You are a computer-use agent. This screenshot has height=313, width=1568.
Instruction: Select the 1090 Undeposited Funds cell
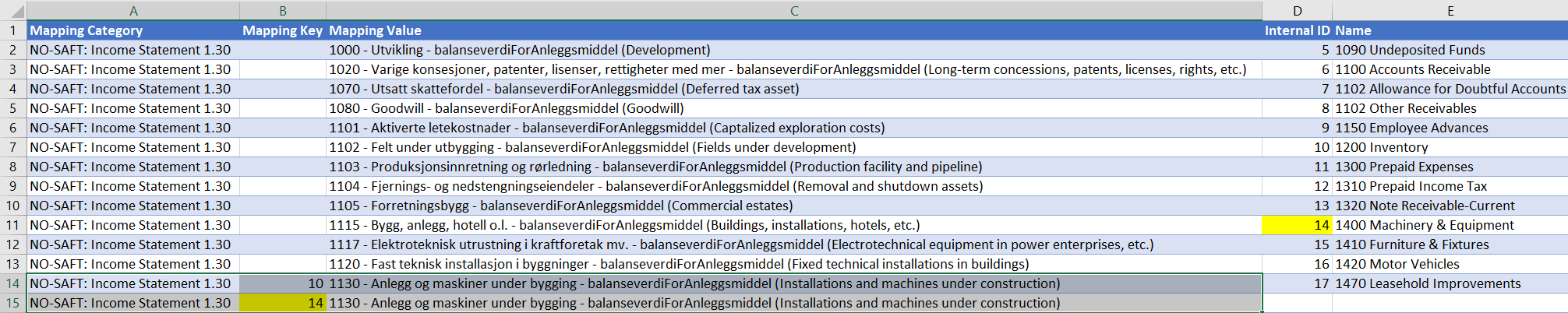click(x=1450, y=50)
